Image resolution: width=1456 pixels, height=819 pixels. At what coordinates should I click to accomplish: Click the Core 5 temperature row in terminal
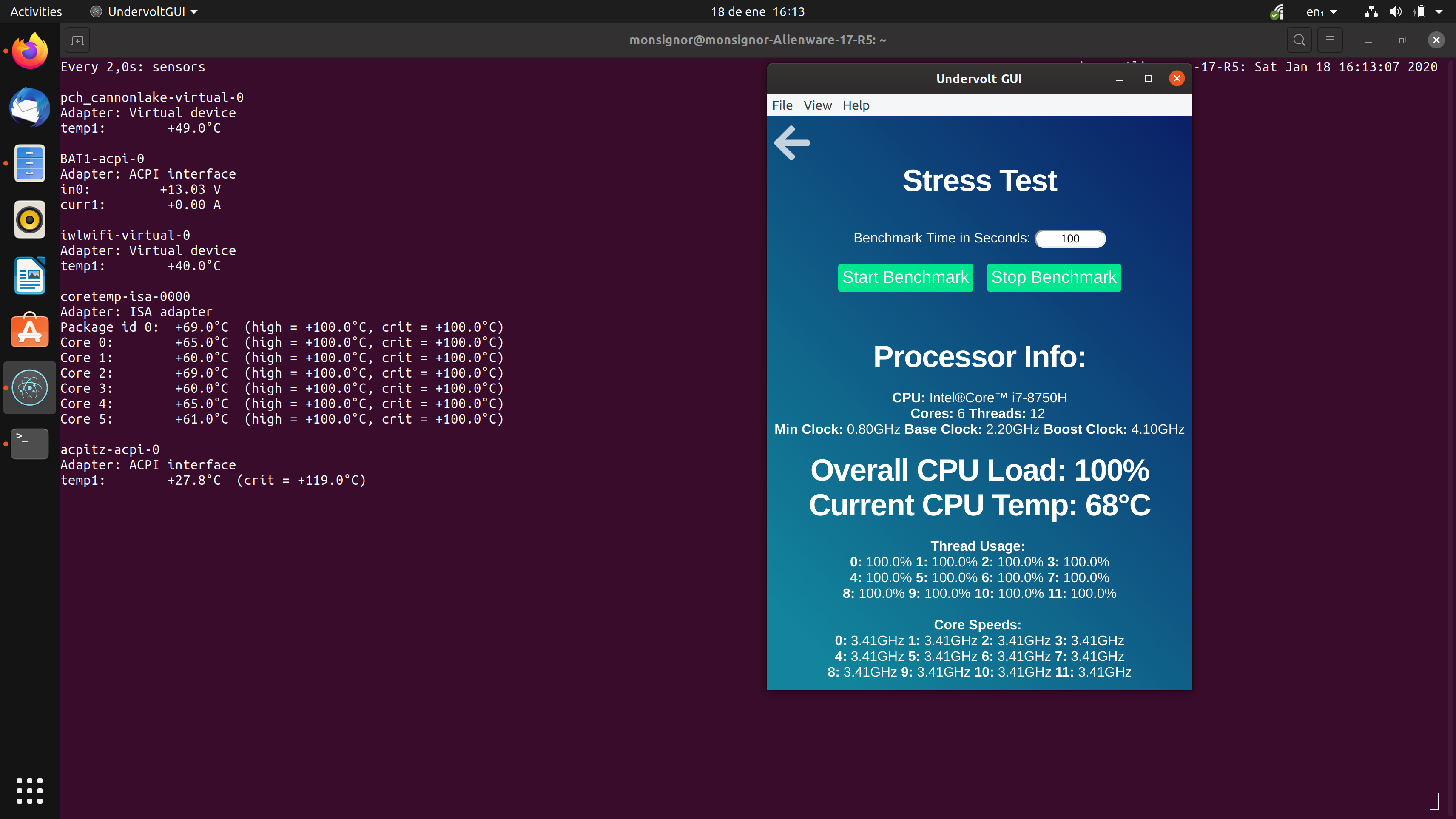coord(282,419)
